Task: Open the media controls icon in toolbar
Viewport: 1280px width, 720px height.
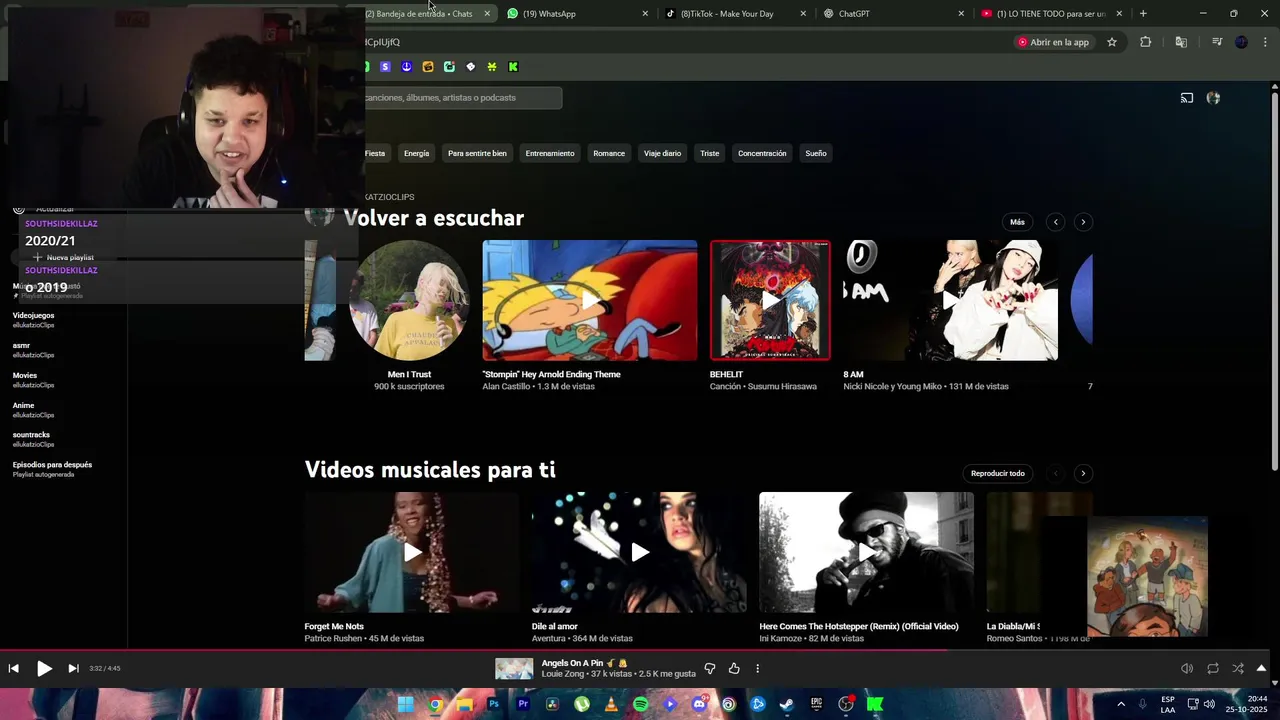Action: coord(1217,42)
